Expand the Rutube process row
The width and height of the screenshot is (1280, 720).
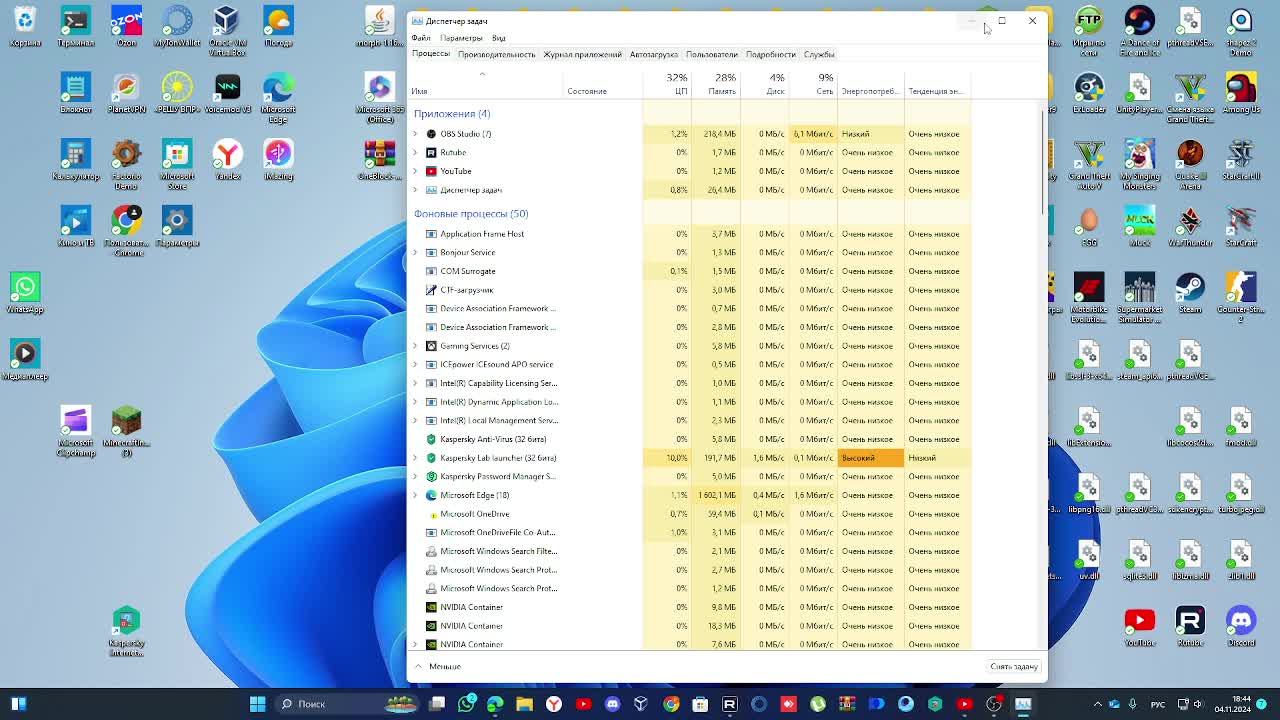click(x=416, y=153)
